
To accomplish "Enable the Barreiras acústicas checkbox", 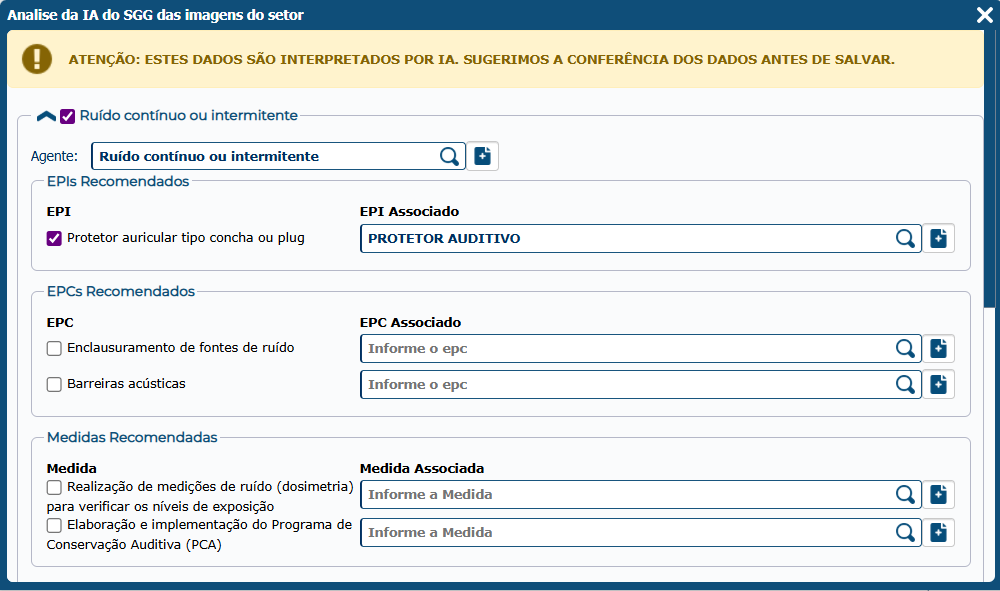I will 55,384.
